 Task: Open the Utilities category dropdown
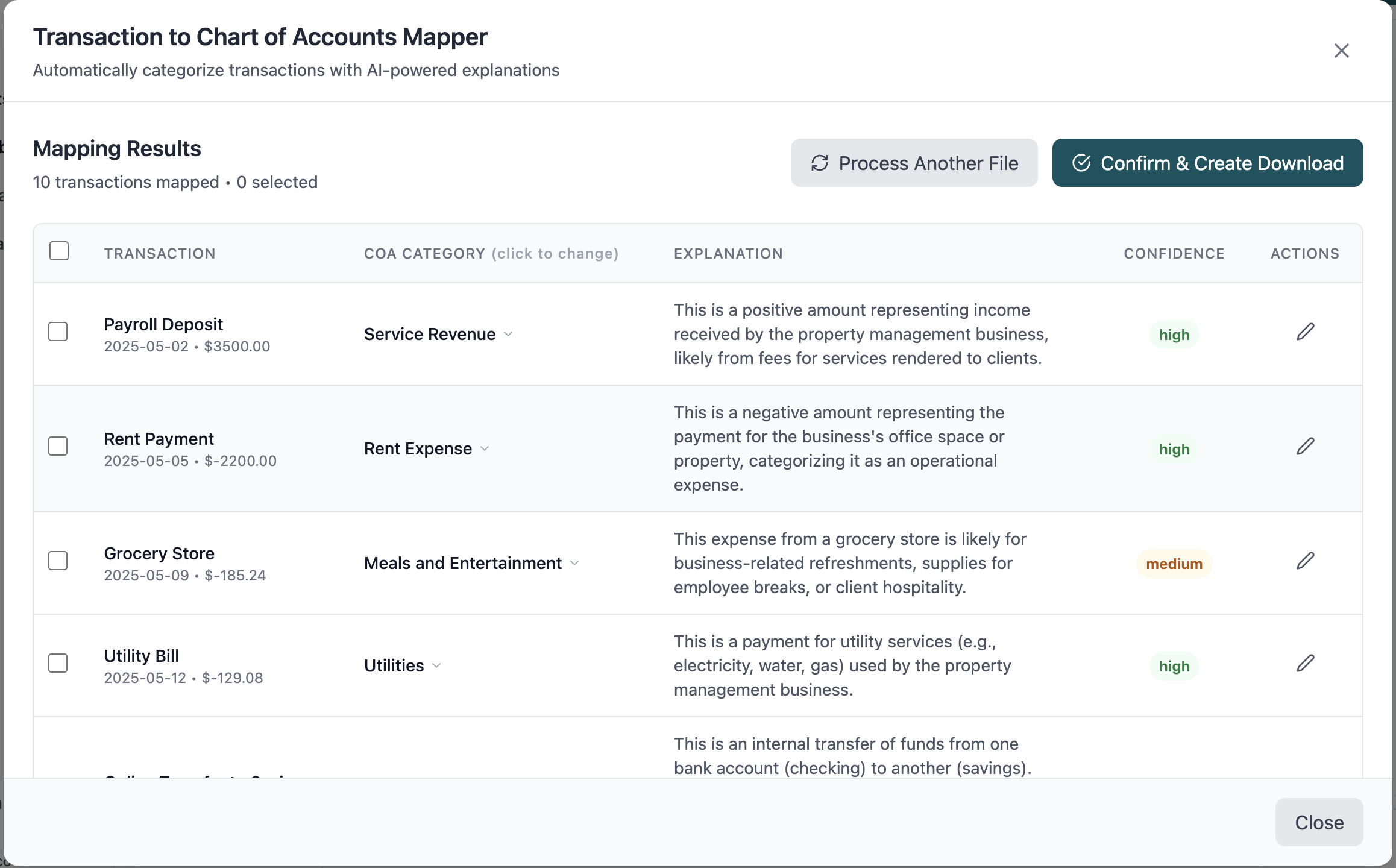point(402,666)
